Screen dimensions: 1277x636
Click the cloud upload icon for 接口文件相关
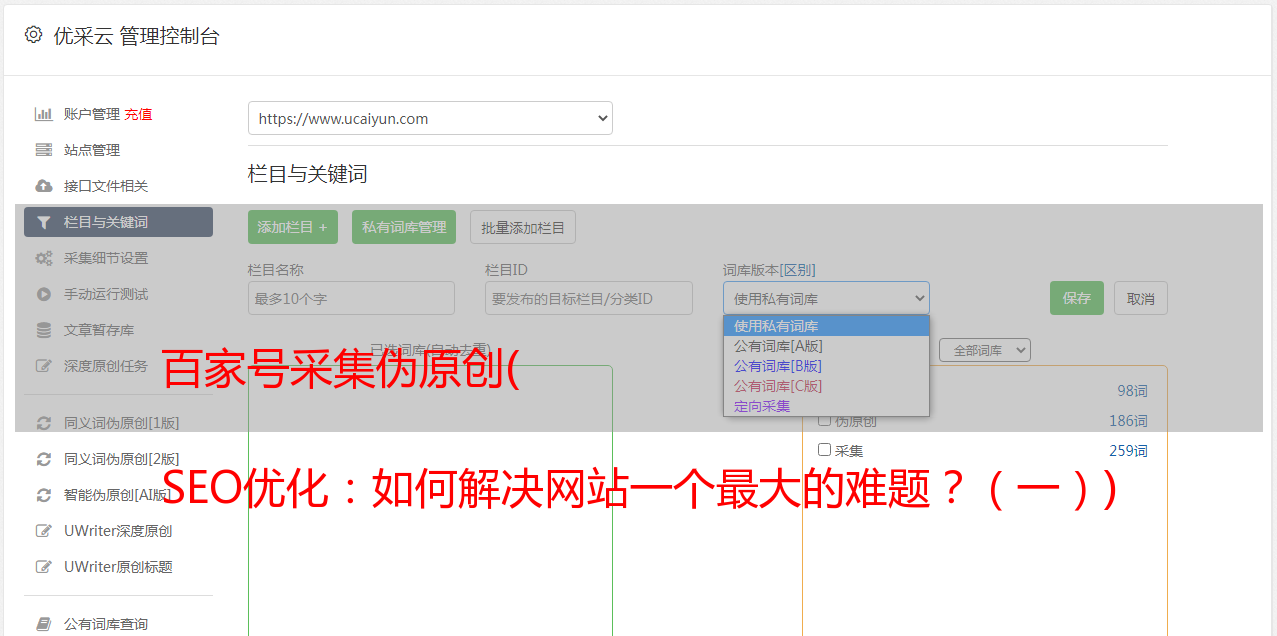pos(43,186)
